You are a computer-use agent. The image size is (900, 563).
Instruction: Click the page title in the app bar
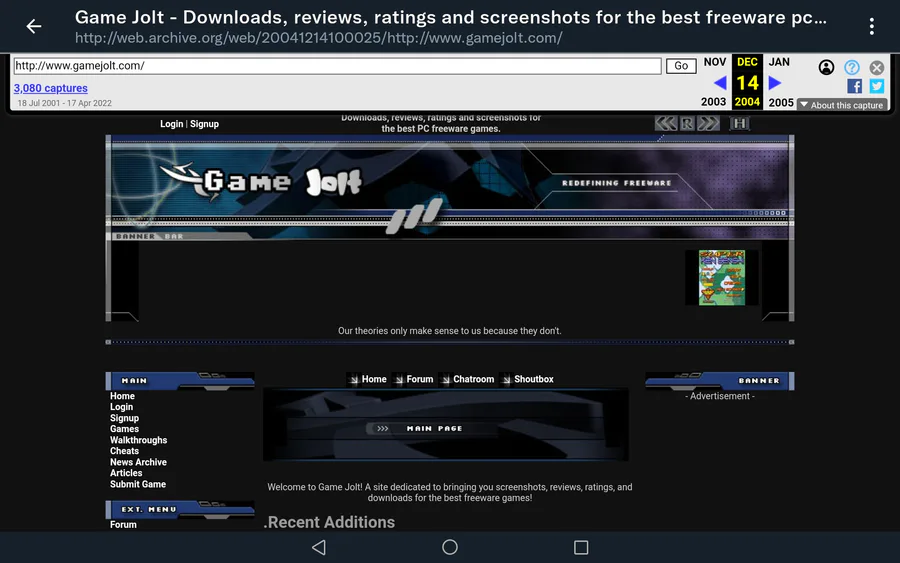[451, 17]
